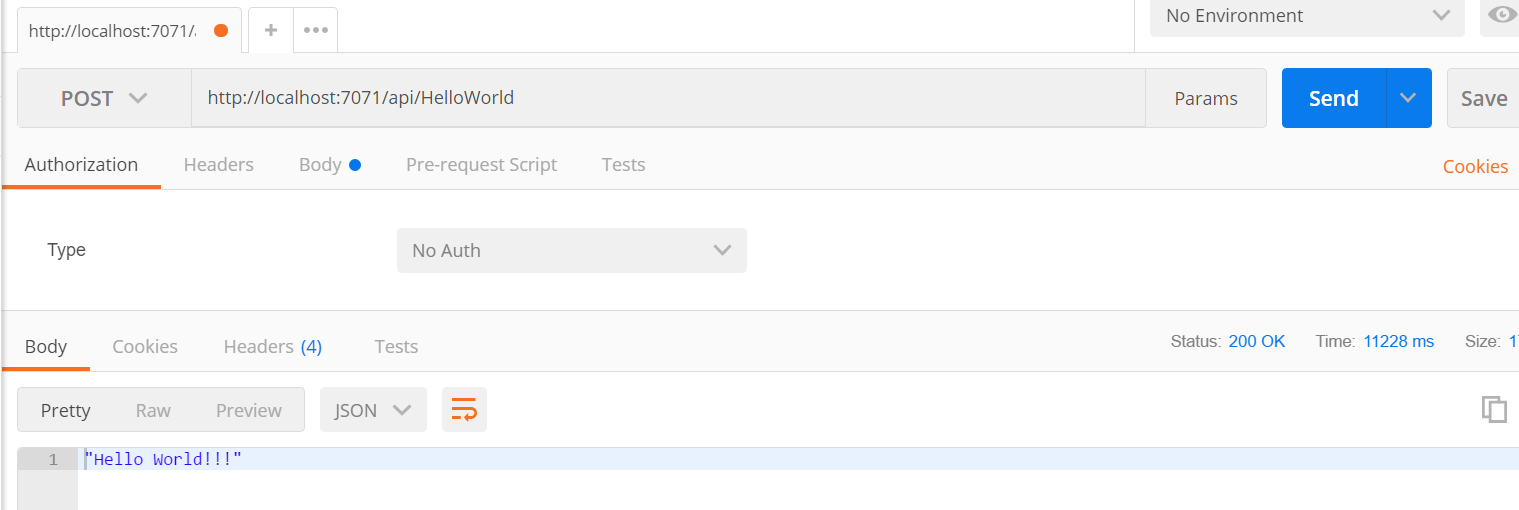Open a new request tab with plus icon
1519x510 pixels.
pyautogui.click(x=270, y=30)
